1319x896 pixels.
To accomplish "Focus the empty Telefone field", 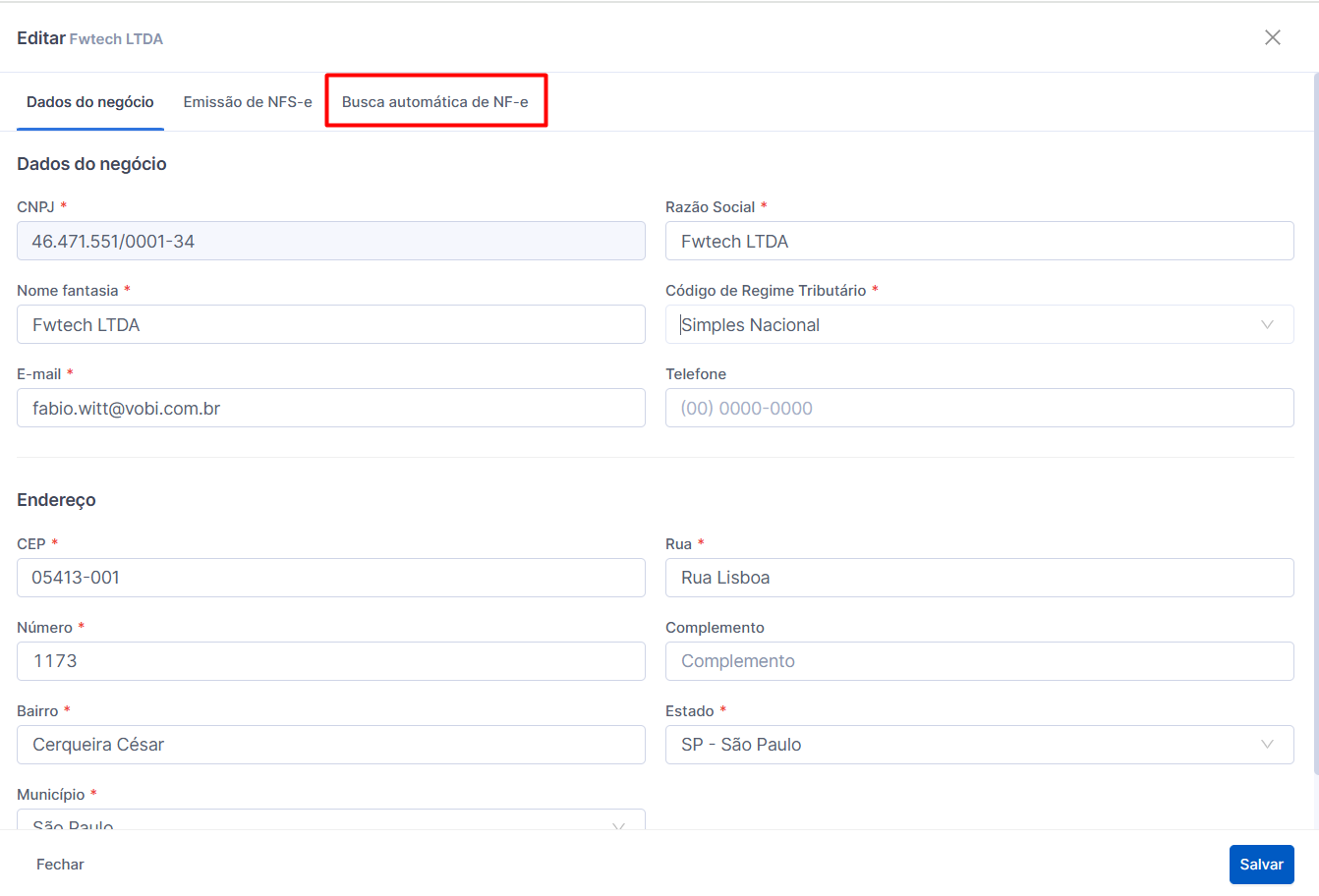I will tap(979, 408).
